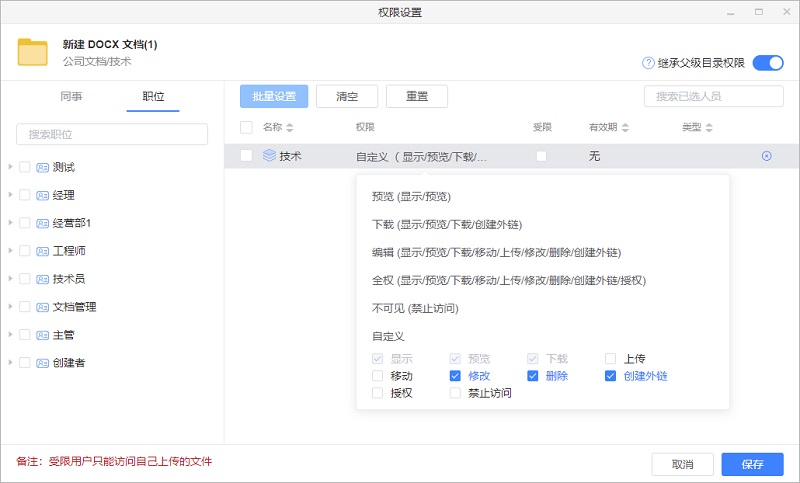Viewport: 800px width, 483px height.
Task: Sort by 类型 column arrows
Action: tap(709, 128)
